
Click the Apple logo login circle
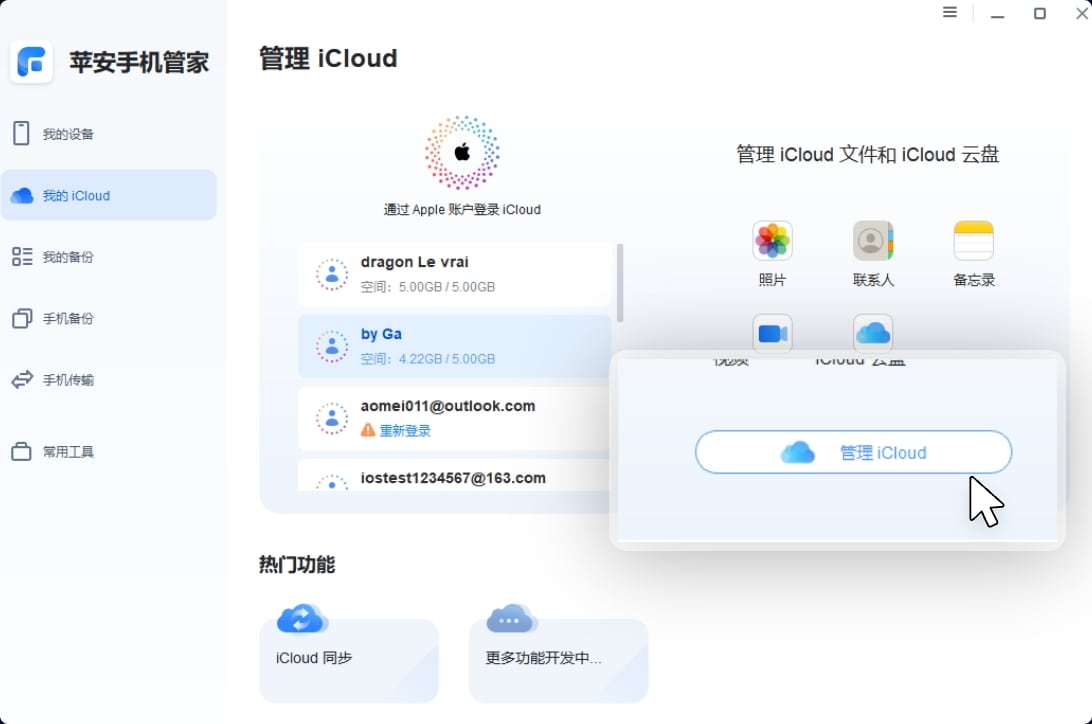(462, 153)
